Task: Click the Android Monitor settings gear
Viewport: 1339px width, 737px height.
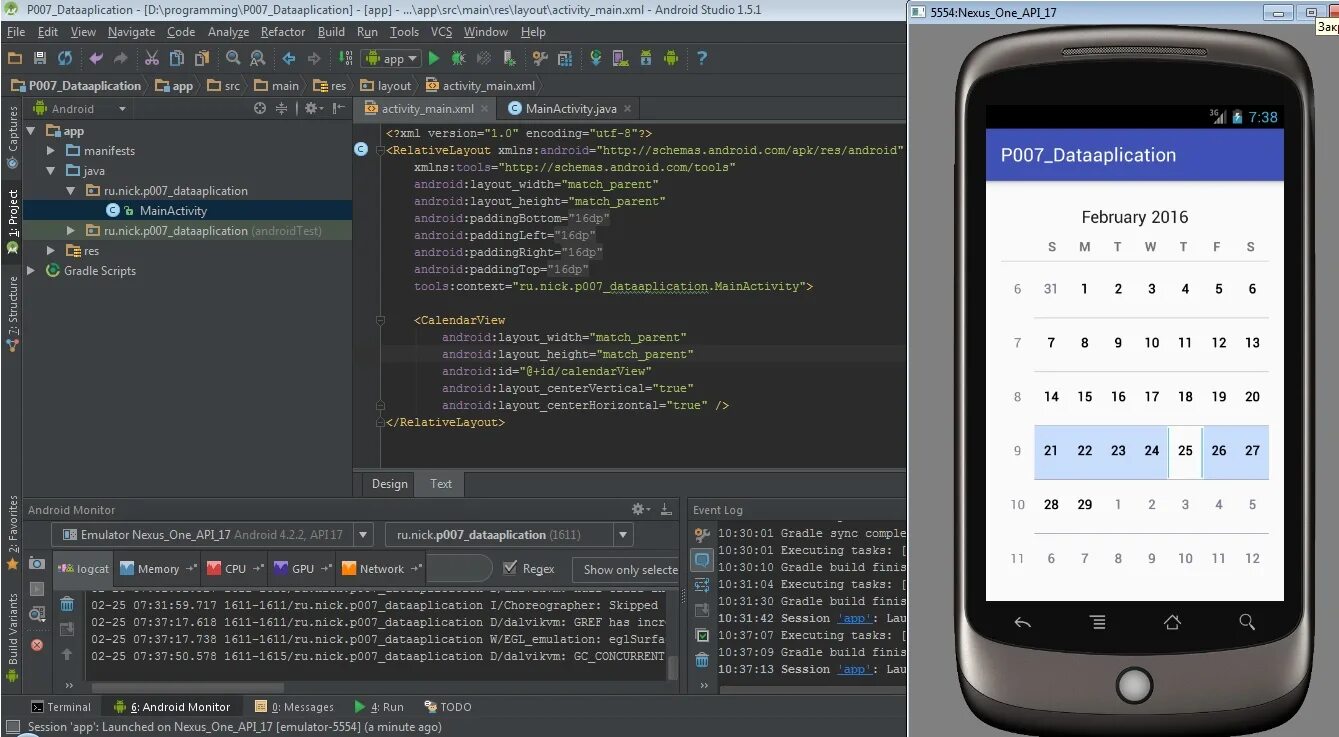Action: point(641,509)
